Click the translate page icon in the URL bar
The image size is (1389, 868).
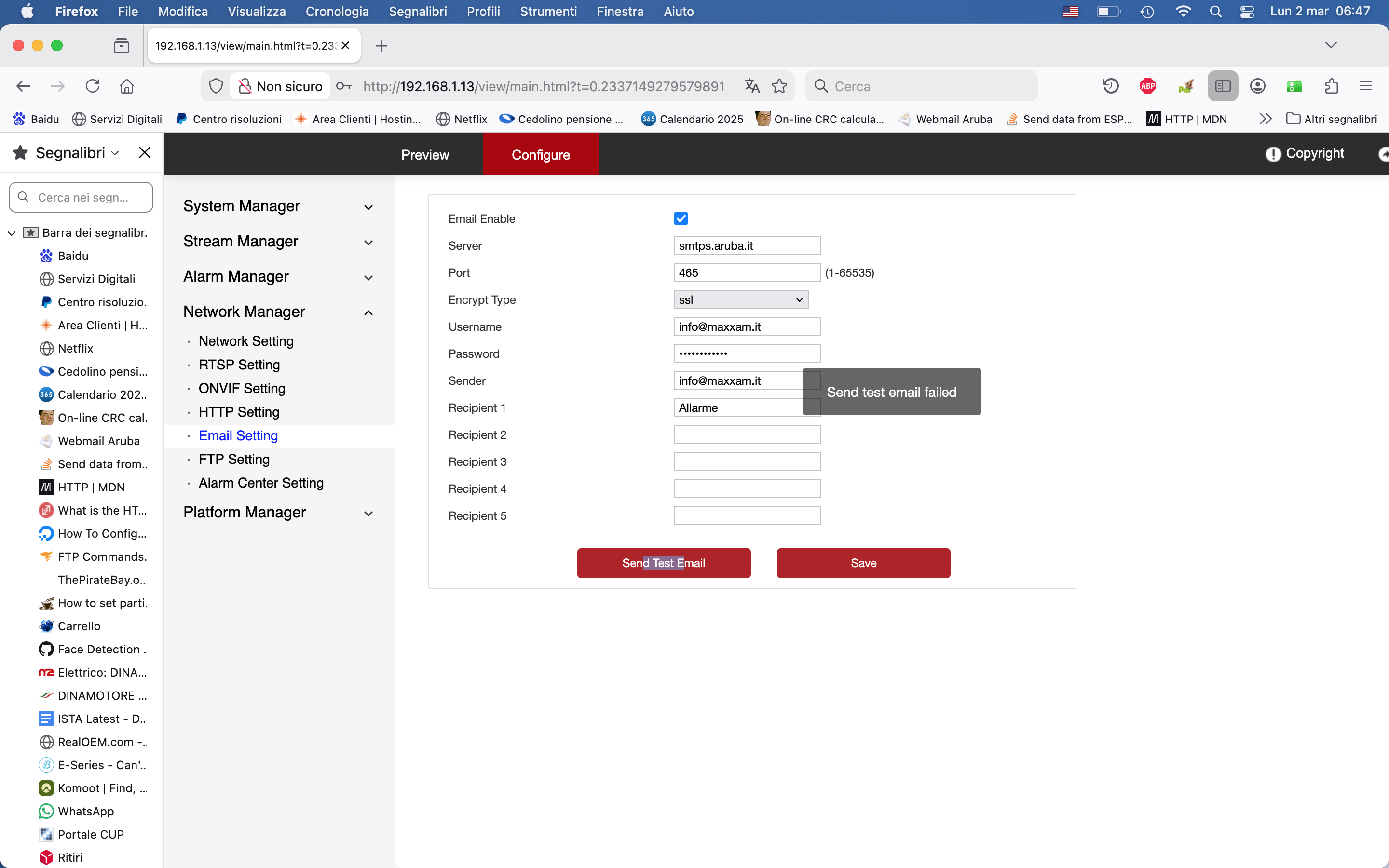751,86
